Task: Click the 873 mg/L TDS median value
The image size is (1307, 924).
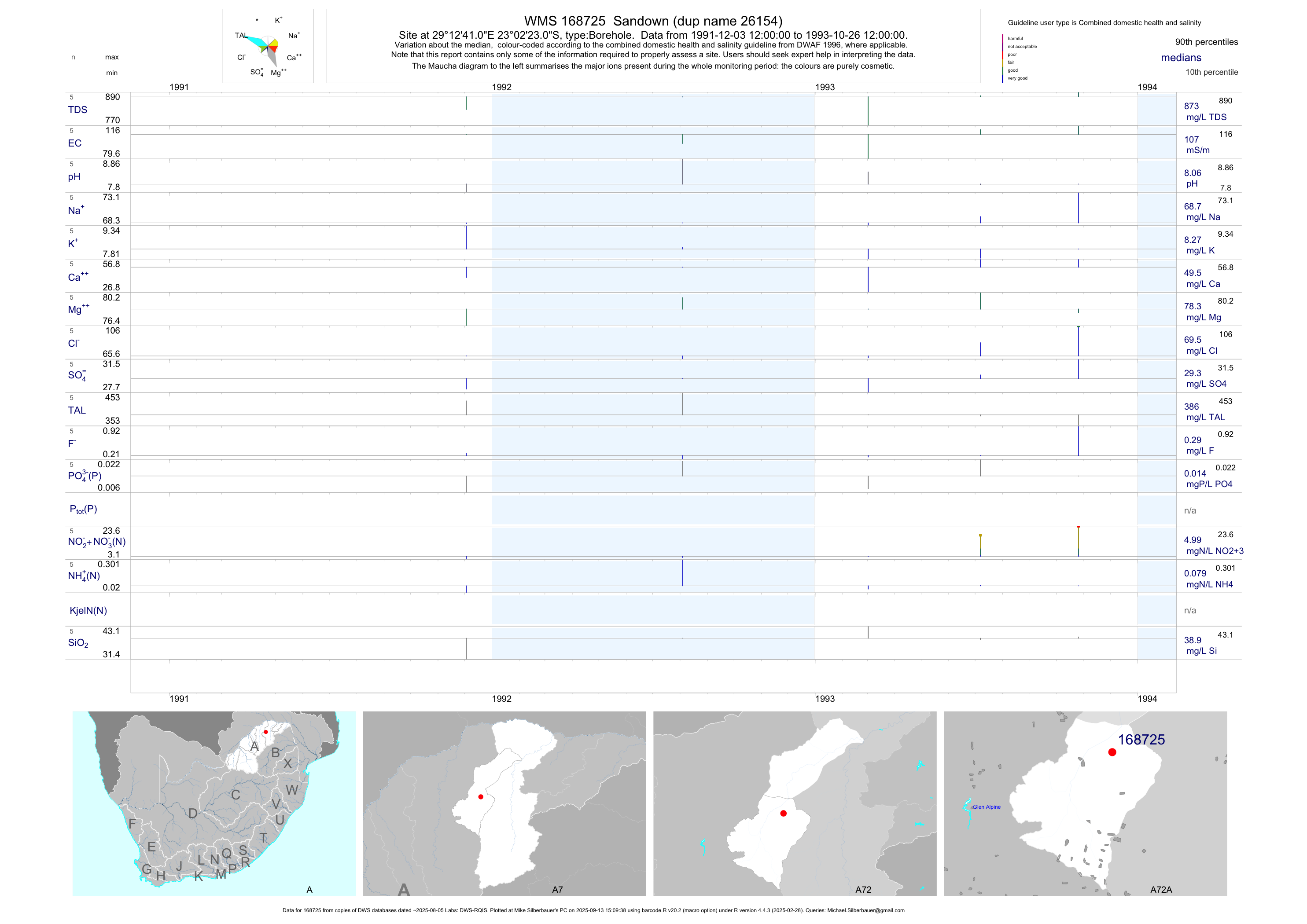Action: 1191,106
